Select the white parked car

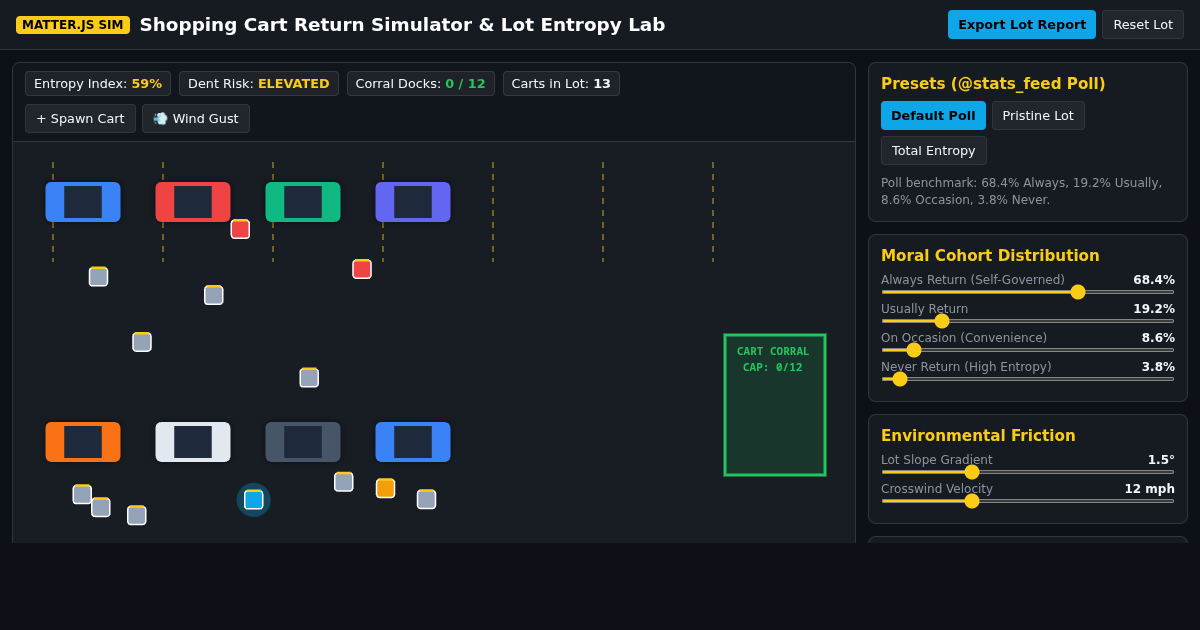193,442
